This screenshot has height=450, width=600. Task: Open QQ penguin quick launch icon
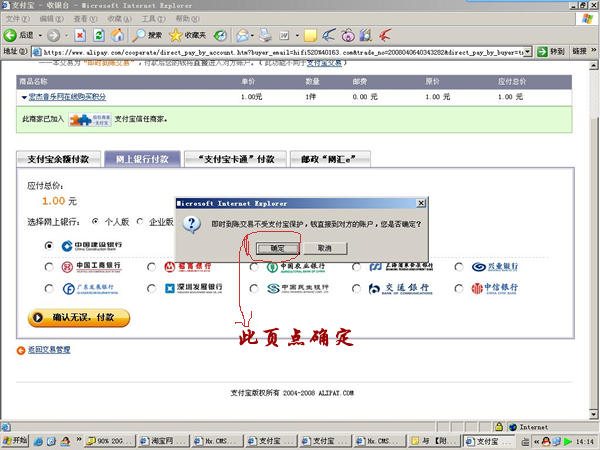(x=65, y=441)
